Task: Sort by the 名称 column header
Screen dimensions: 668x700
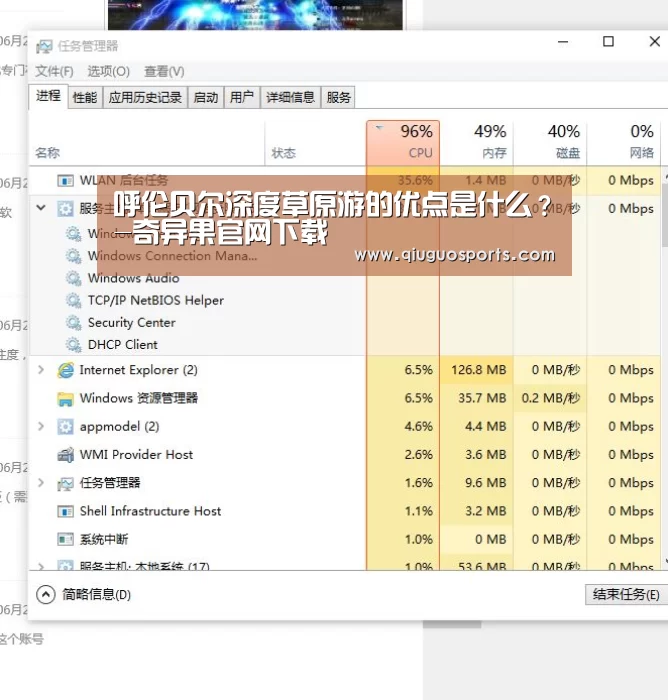Action: [147, 143]
